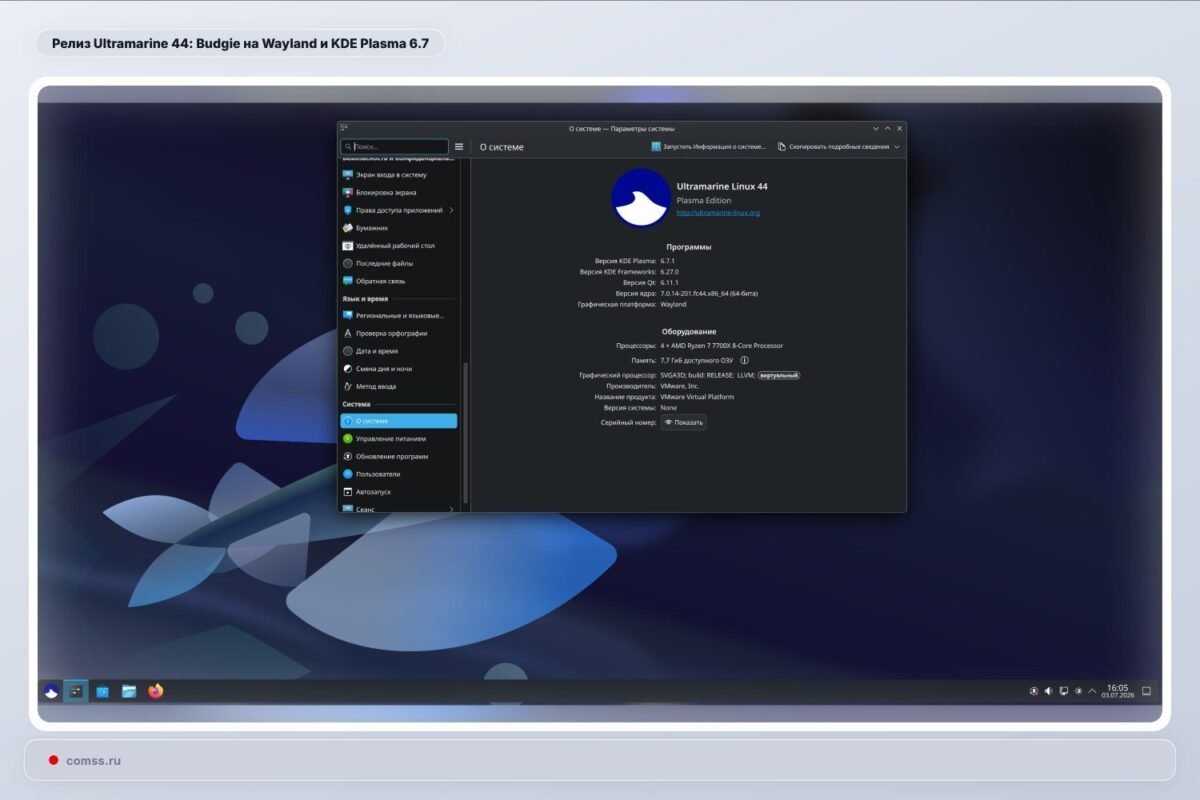Click the show desktop button in panel

(x=1147, y=691)
